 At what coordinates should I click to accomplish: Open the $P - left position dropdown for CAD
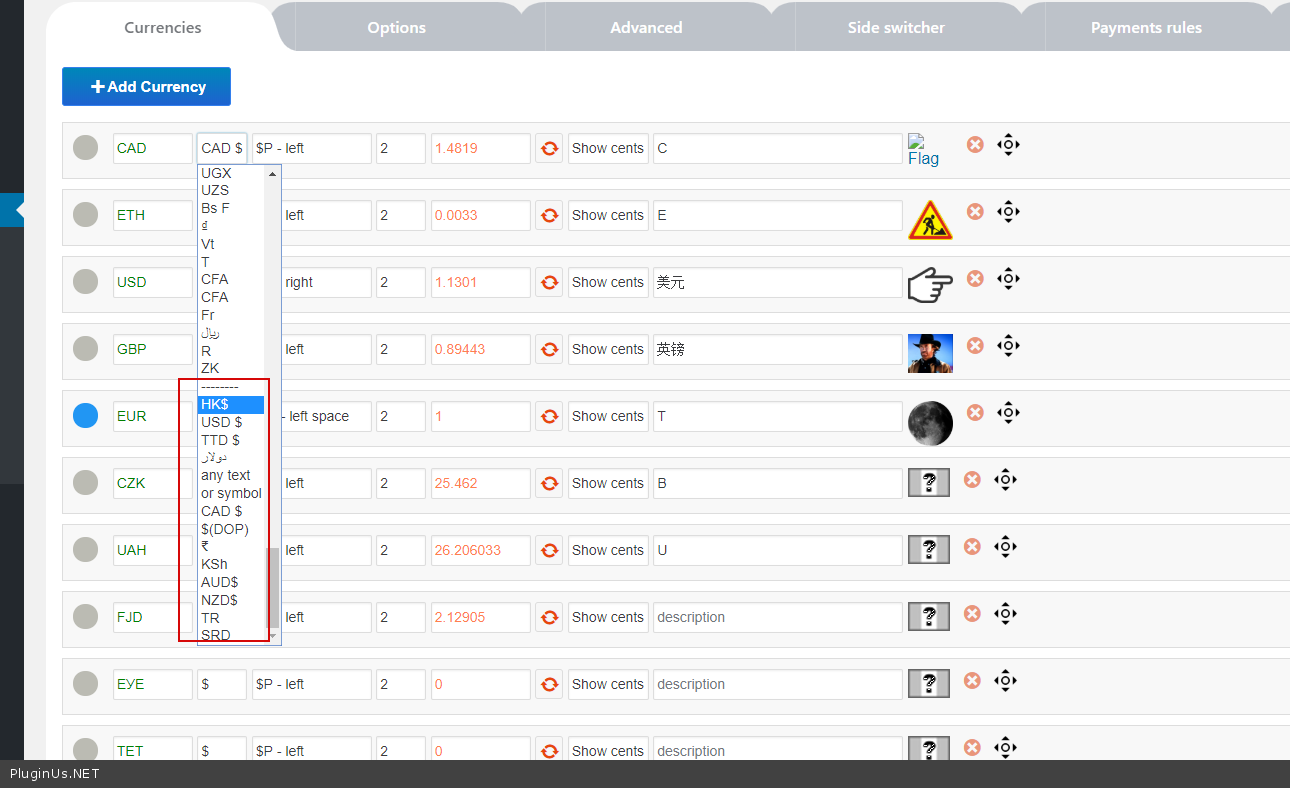[311, 148]
